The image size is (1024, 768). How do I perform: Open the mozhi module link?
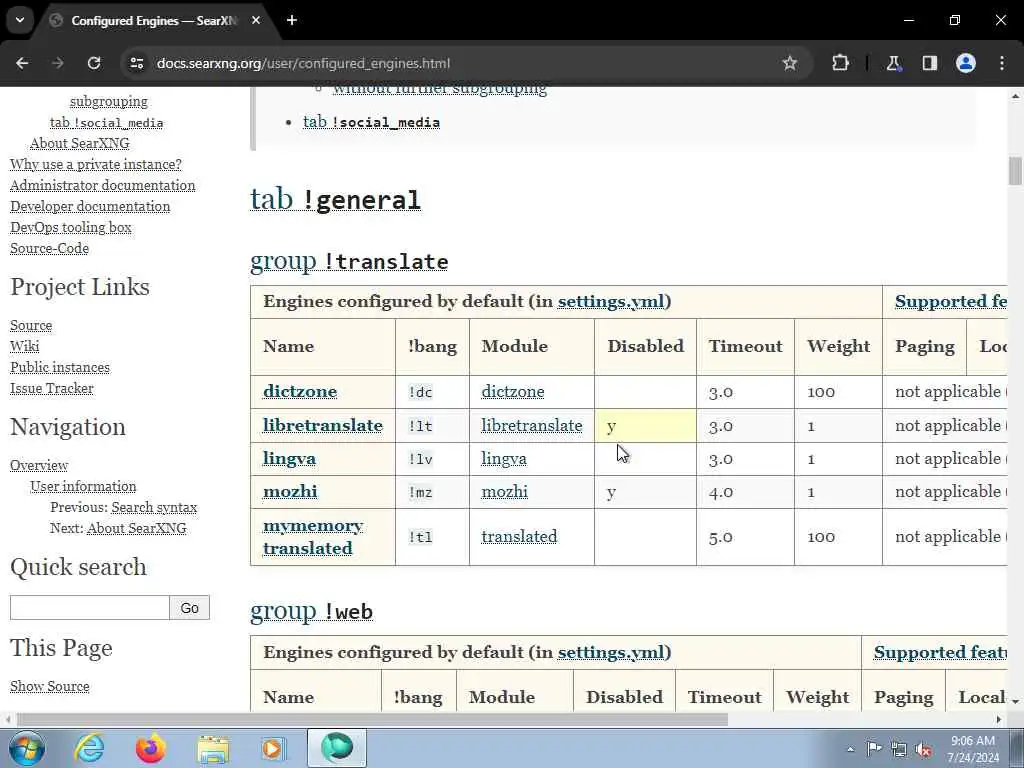504,491
